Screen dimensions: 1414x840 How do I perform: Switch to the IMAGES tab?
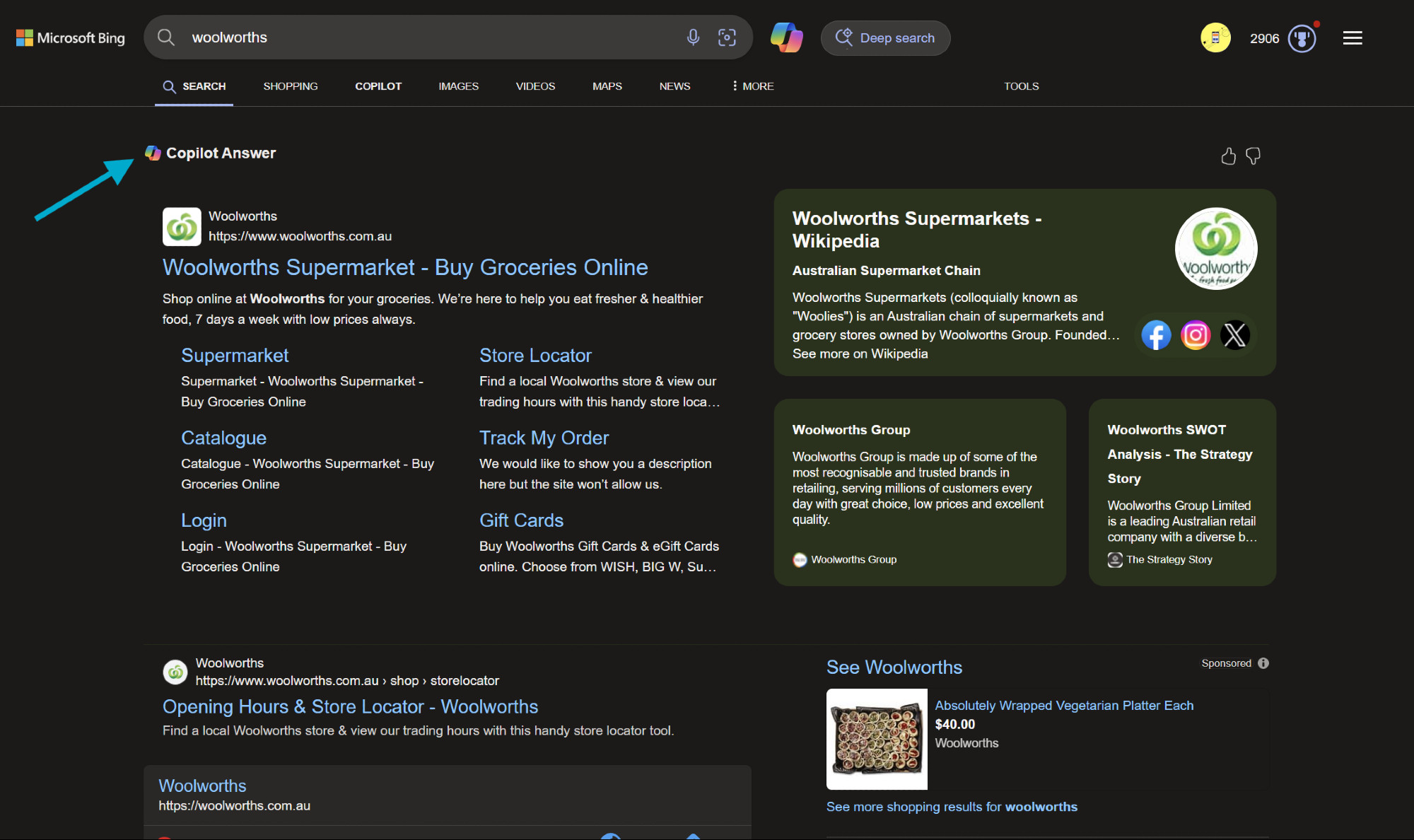click(x=458, y=86)
